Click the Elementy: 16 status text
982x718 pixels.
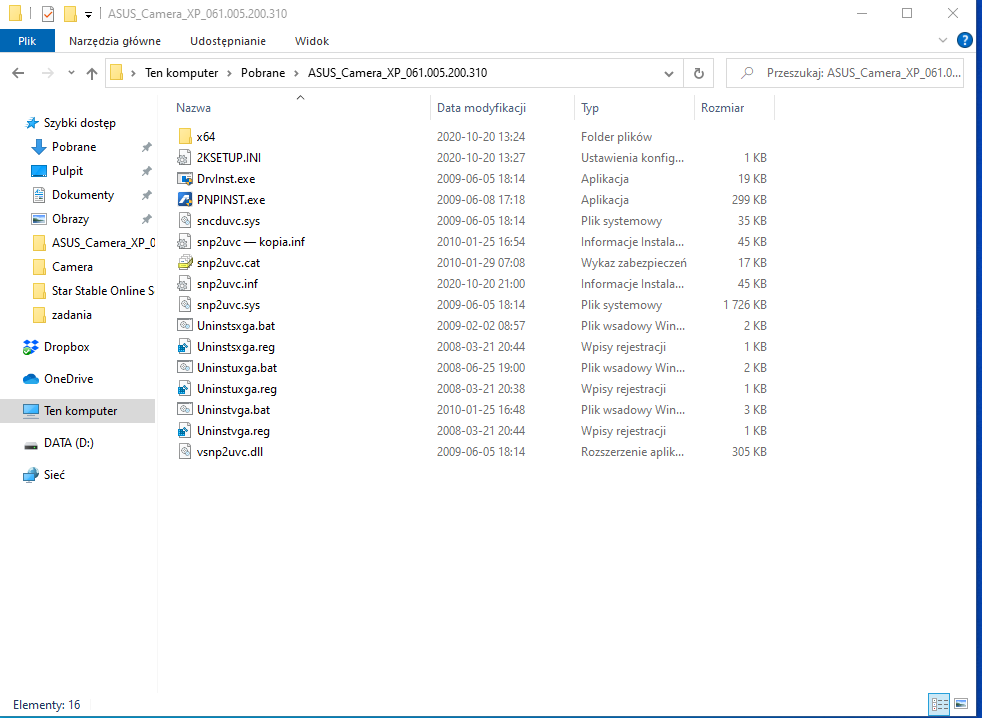coord(46,705)
